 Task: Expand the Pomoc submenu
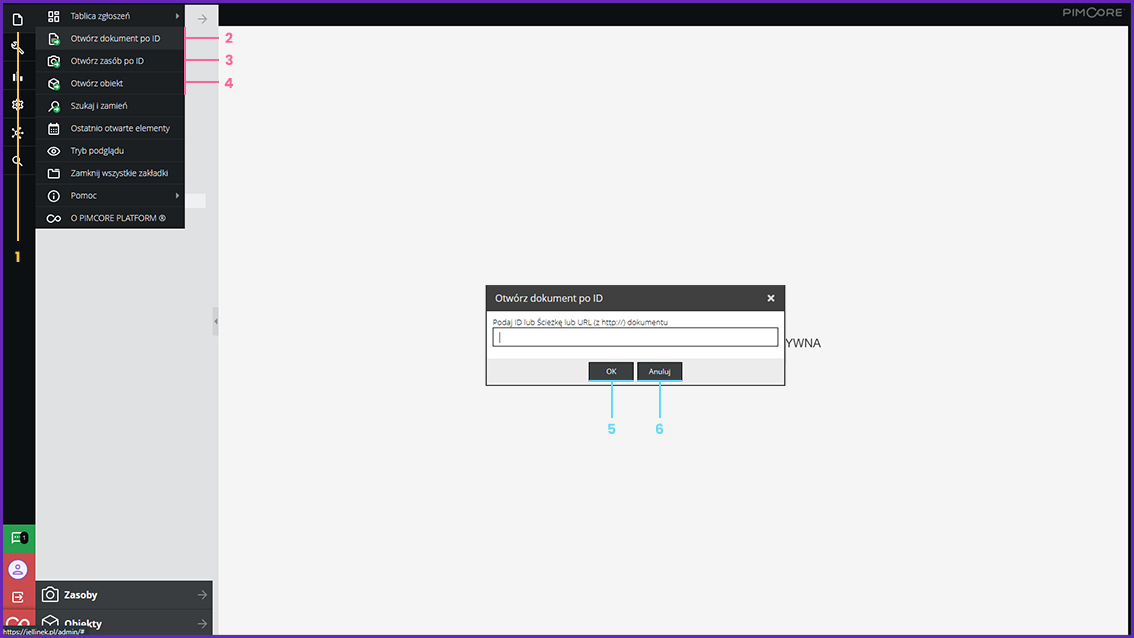tap(110, 196)
